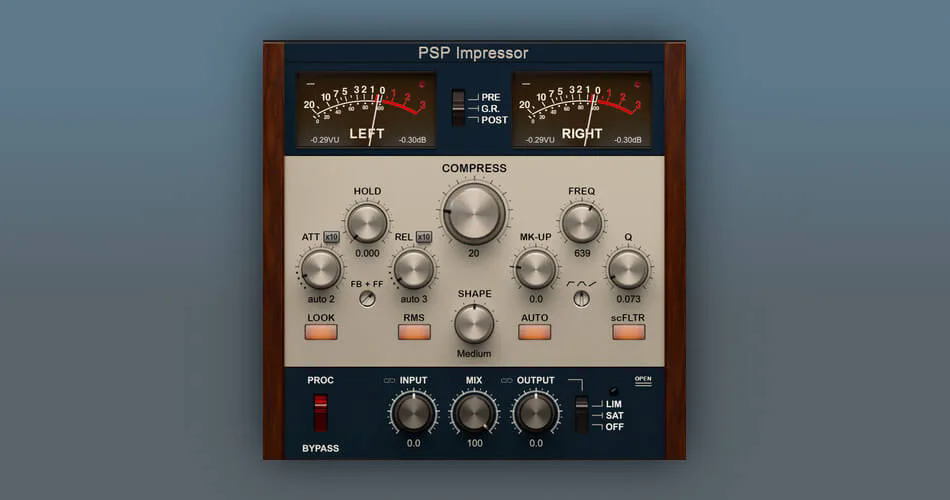Image resolution: width=950 pixels, height=500 pixels.
Task: Click the OPEN panel button
Action: pos(643,381)
